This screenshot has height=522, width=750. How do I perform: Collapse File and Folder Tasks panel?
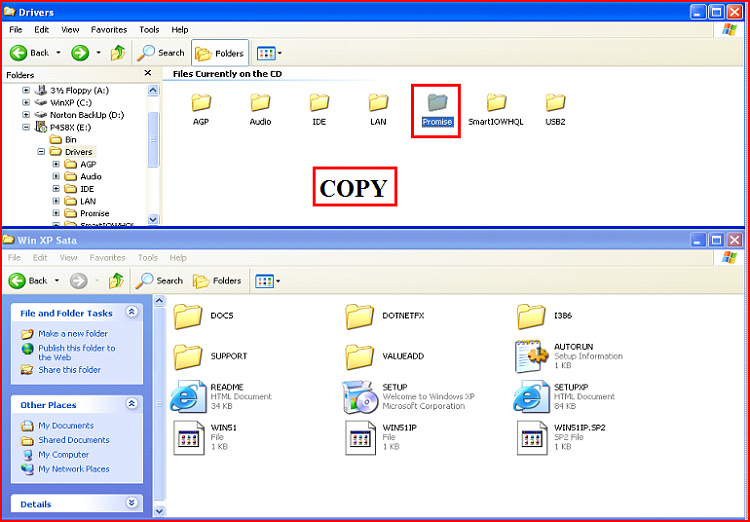point(132,312)
